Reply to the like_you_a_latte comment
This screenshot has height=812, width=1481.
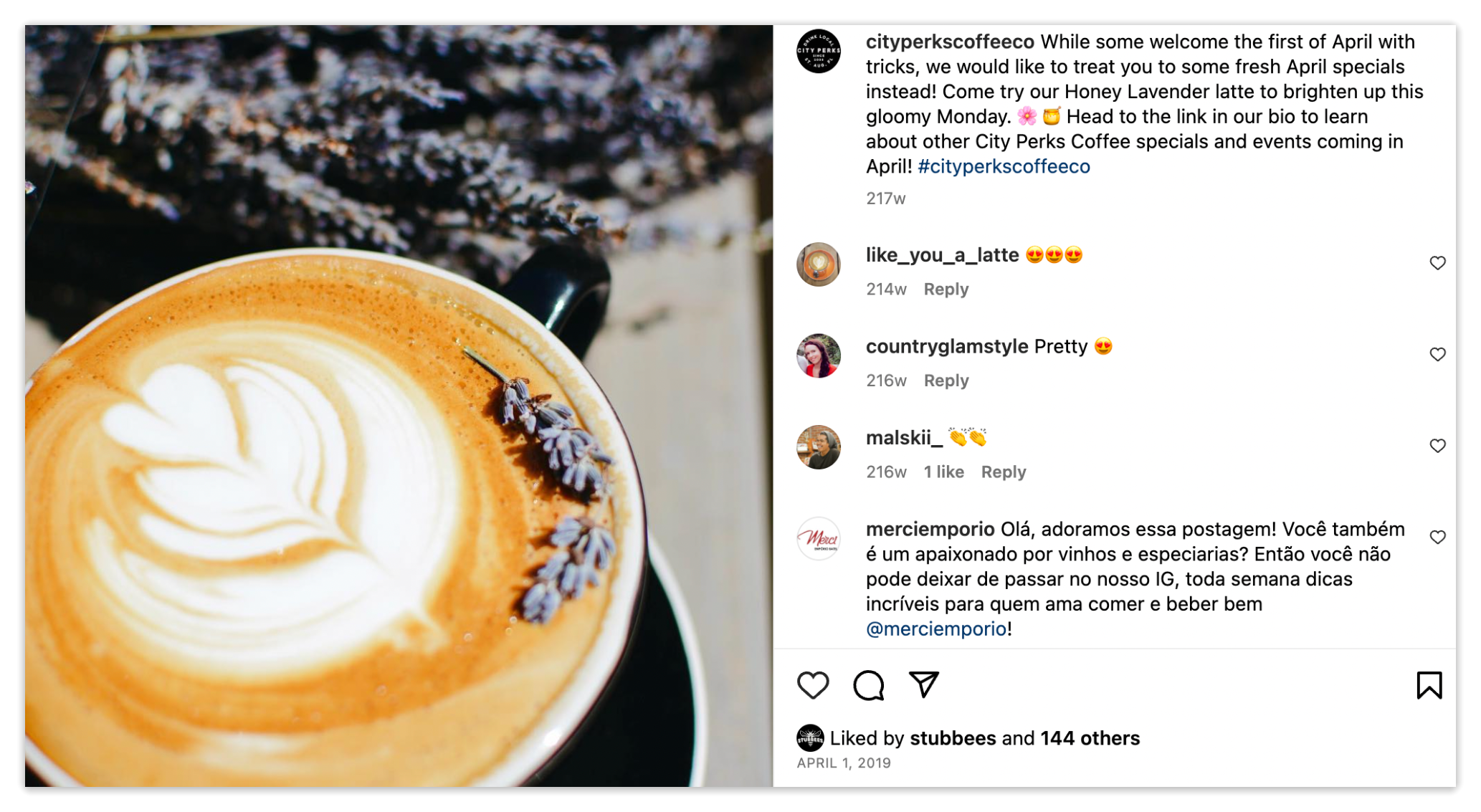coord(946,289)
